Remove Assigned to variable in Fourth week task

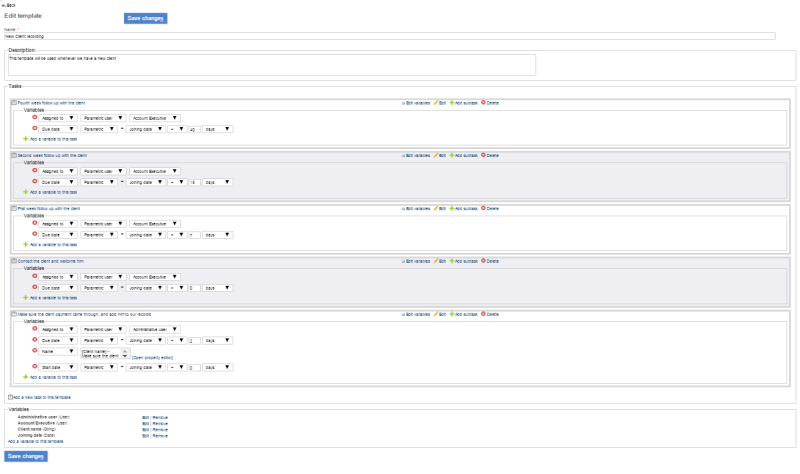[x=34, y=117]
